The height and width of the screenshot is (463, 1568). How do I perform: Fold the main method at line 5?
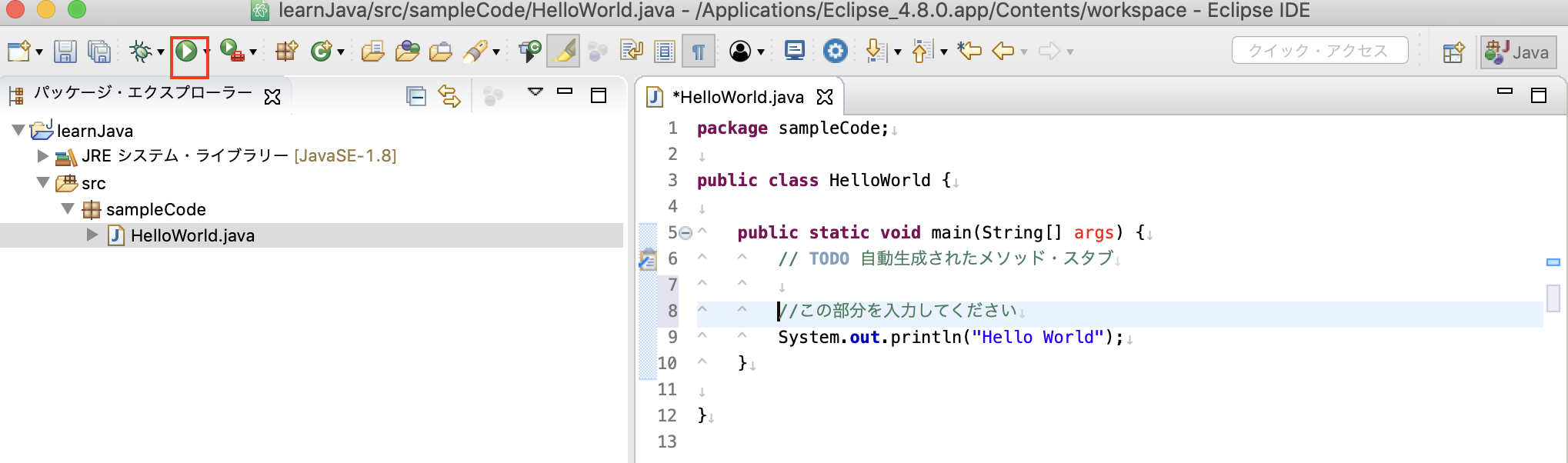tap(686, 233)
